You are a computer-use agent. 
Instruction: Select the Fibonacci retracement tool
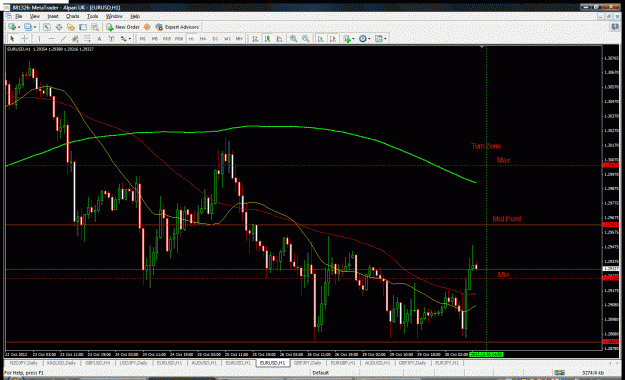tap(87, 39)
